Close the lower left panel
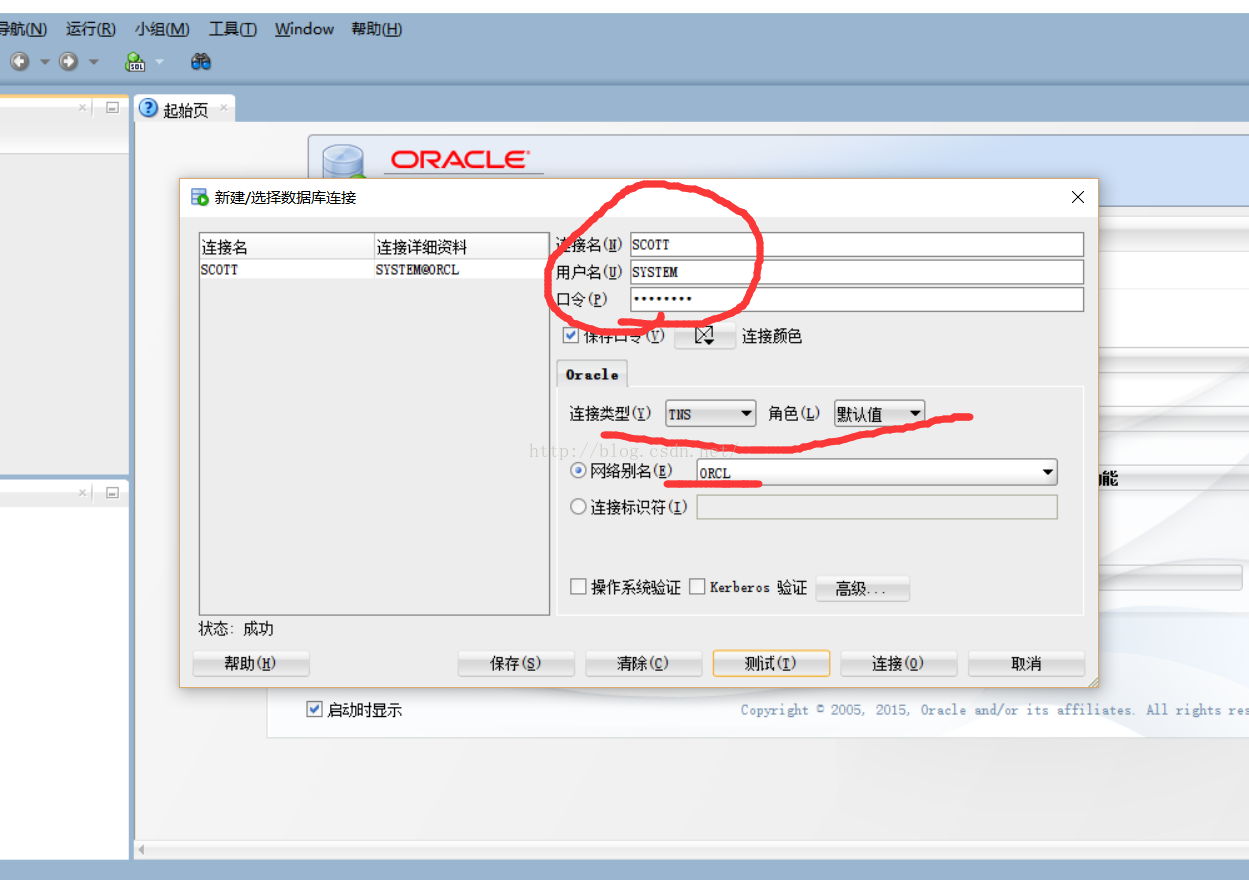The width and height of the screenshot is (1249, 880). [84, 493]
